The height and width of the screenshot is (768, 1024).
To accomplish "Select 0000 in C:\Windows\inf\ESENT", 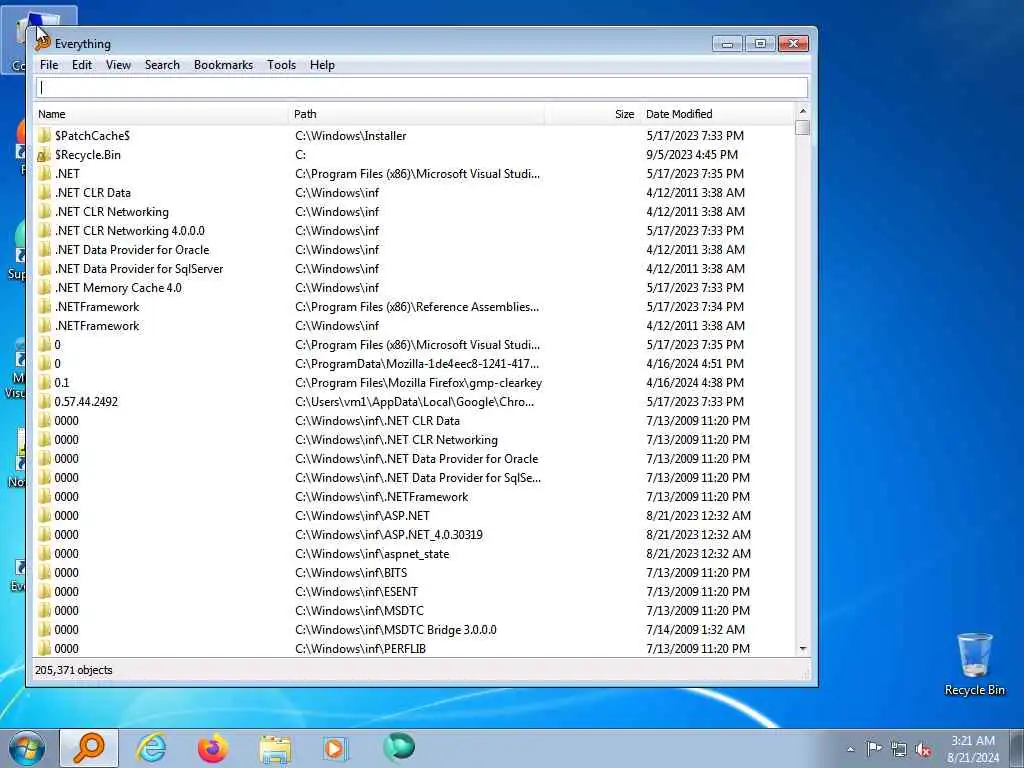I will coord(67,592).
